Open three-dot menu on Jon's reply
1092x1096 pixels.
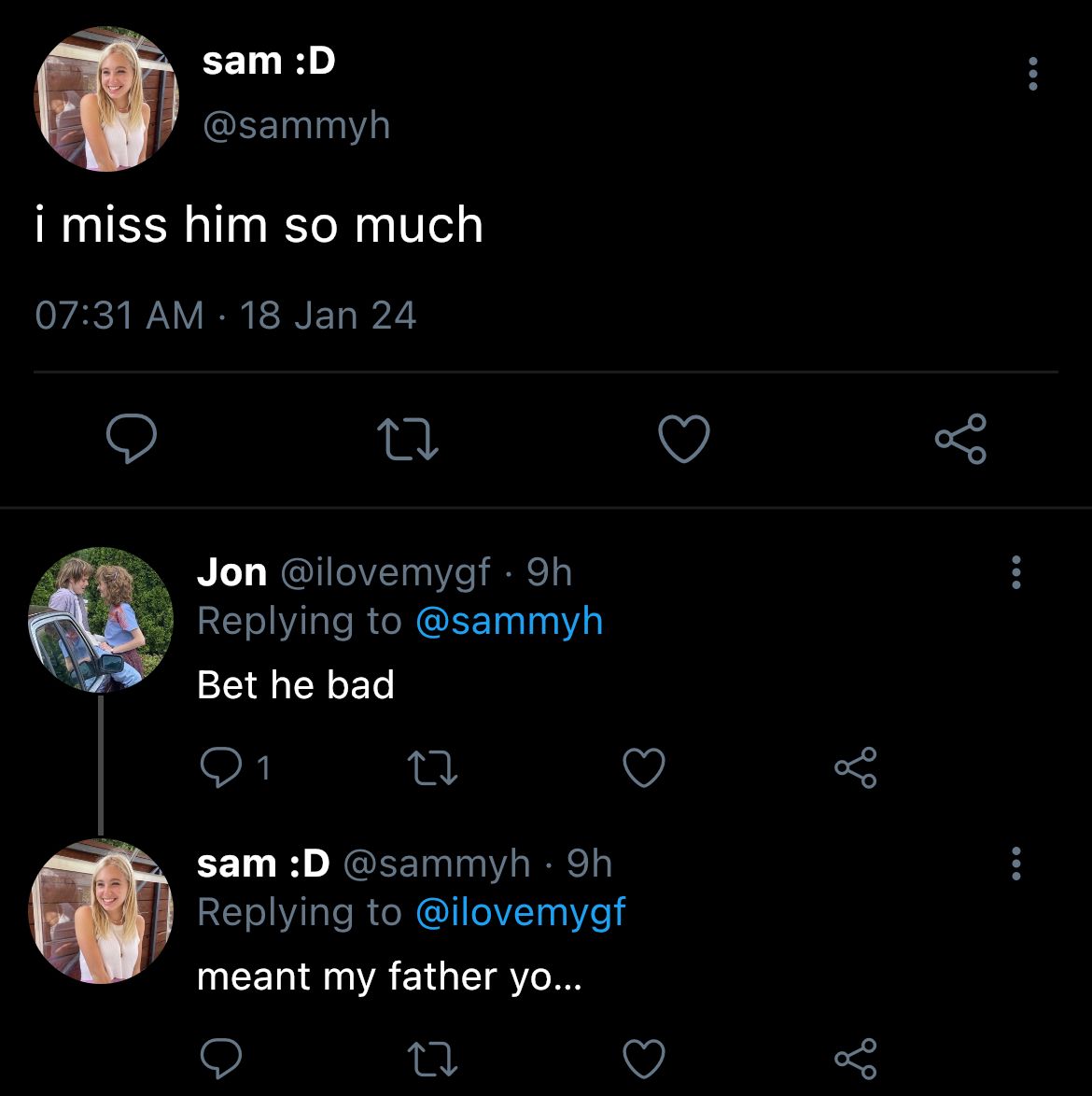[1016, 571]
